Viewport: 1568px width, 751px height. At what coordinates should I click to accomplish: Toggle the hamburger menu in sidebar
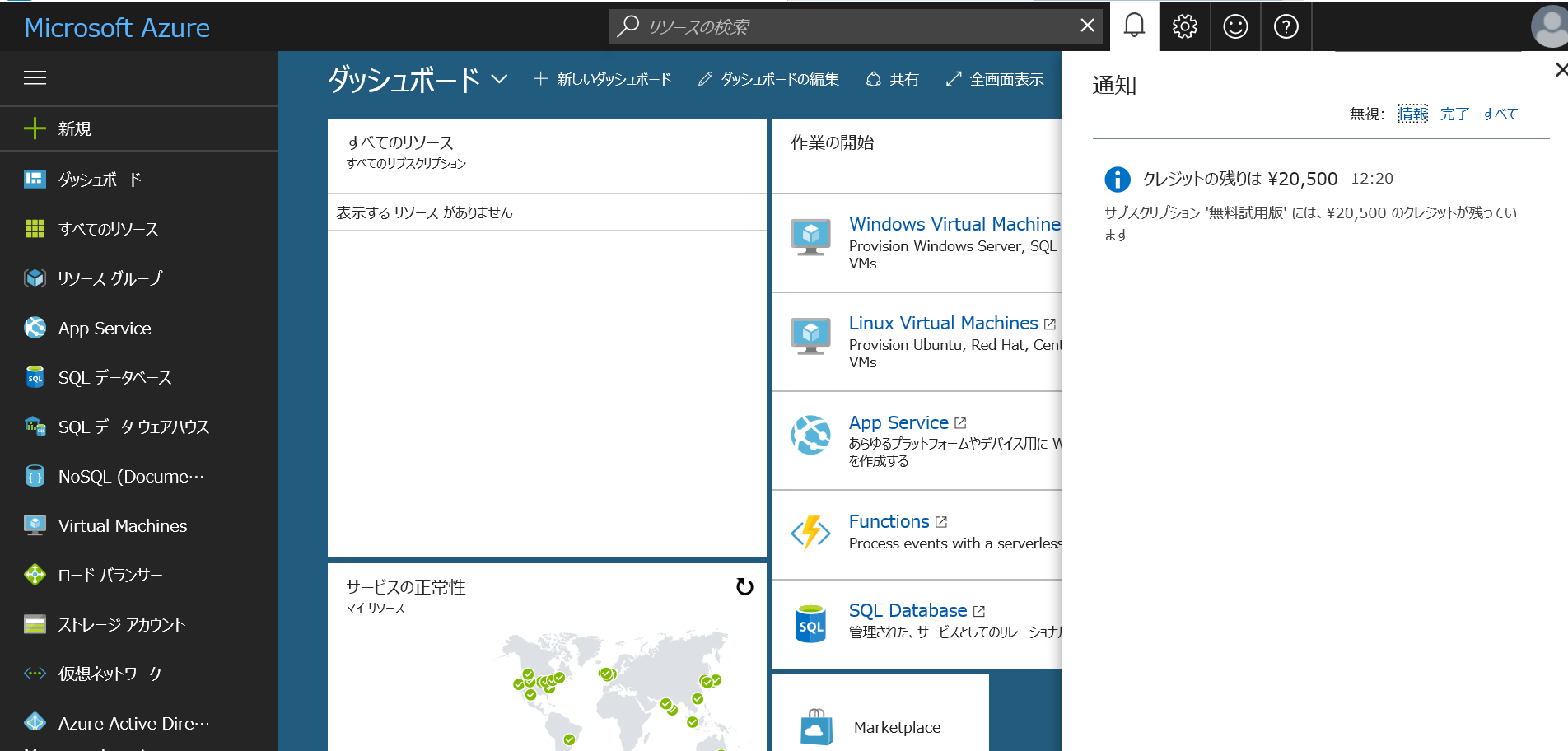35,78
